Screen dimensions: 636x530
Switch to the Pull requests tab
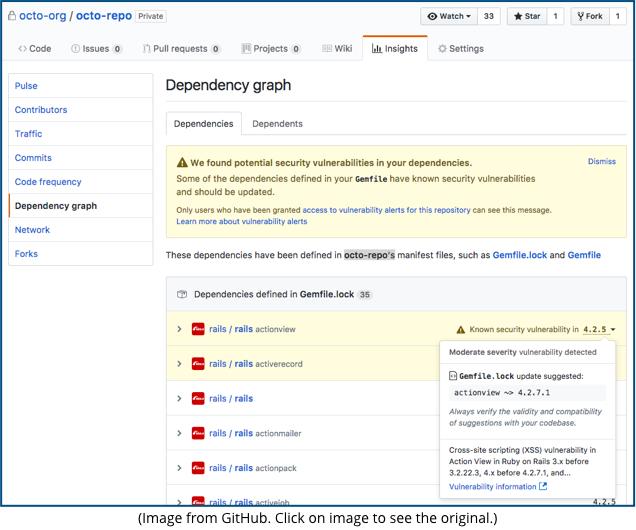point(181,49)
